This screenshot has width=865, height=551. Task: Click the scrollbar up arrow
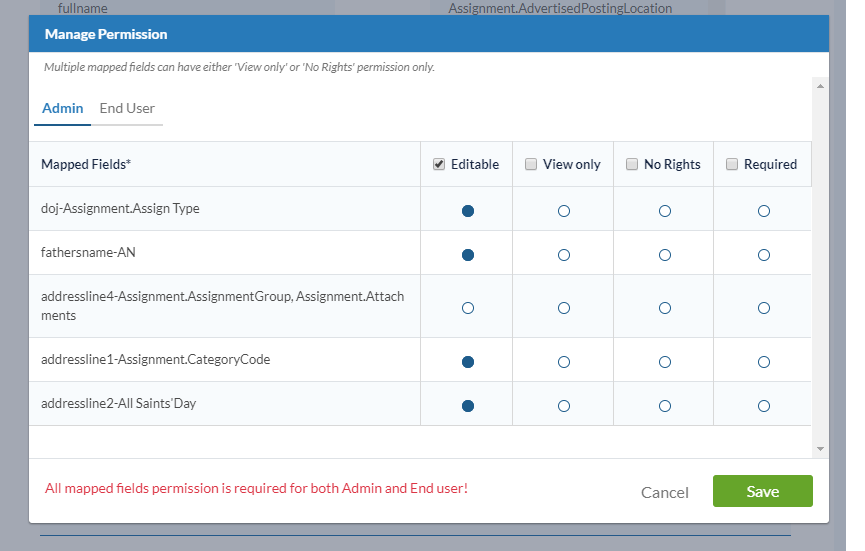click(820, 86)
